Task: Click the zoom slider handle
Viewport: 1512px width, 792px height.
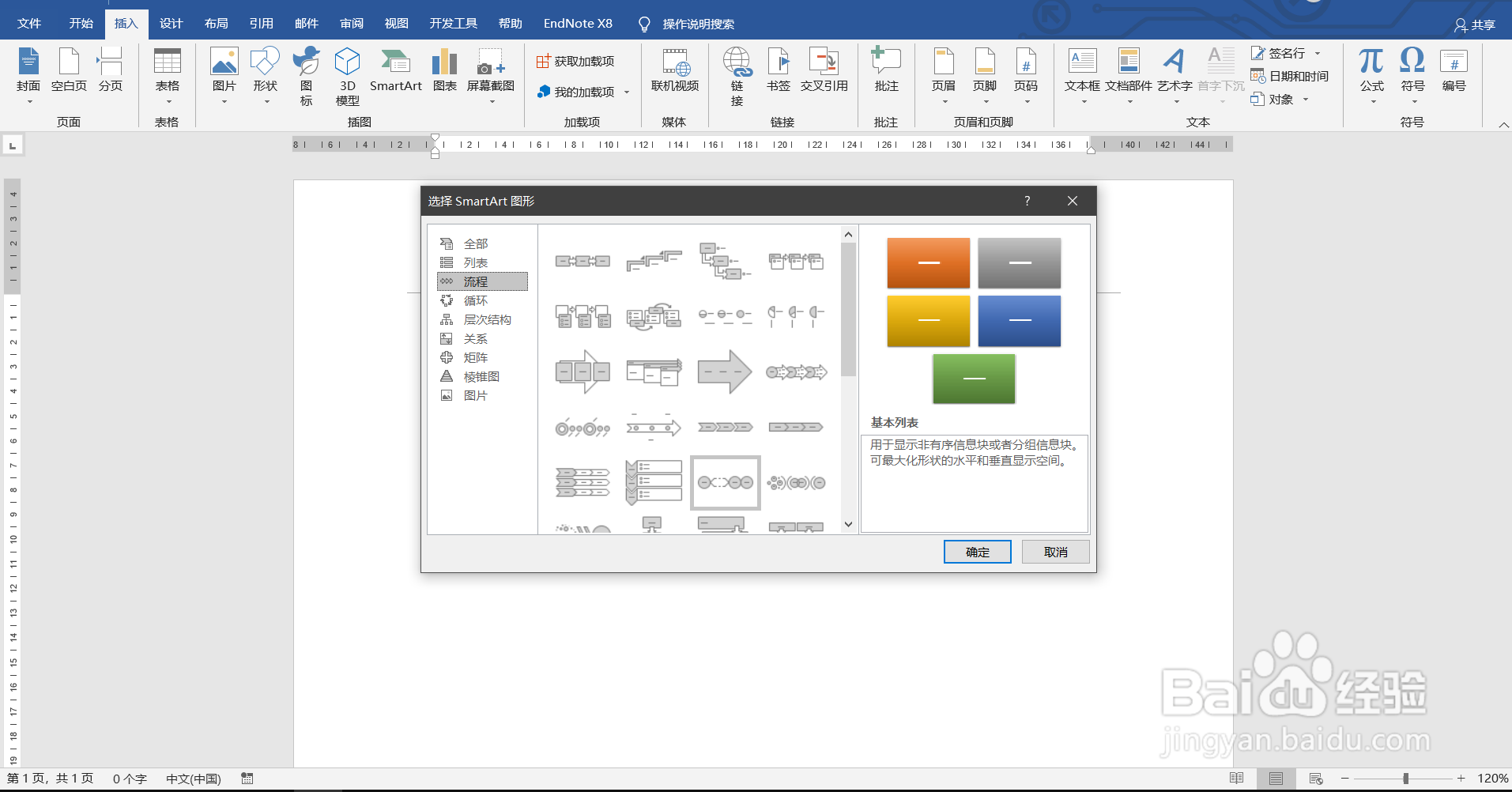Action: point(1406,779)
